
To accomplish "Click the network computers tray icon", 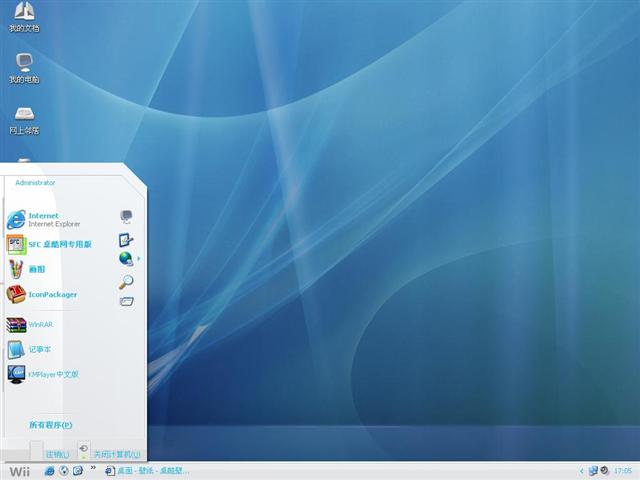I will coord(593,471).
